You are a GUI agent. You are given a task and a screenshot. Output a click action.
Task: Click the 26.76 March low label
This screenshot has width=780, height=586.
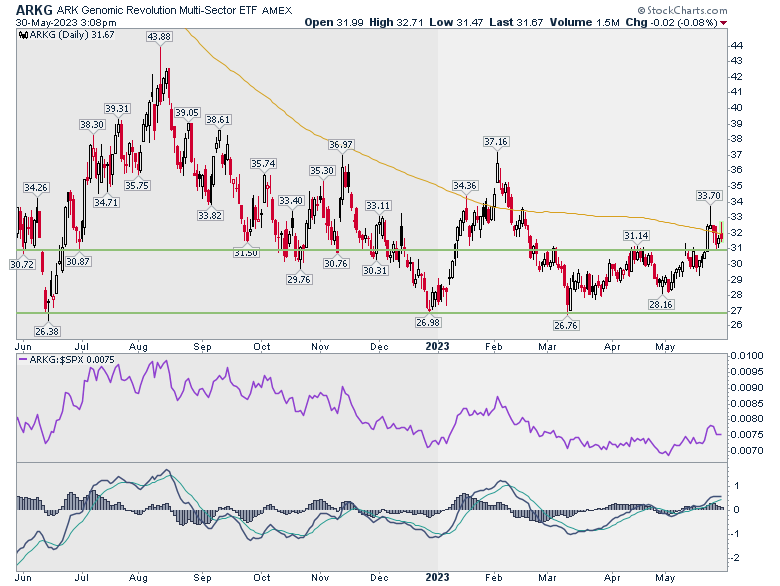point(566,325)
